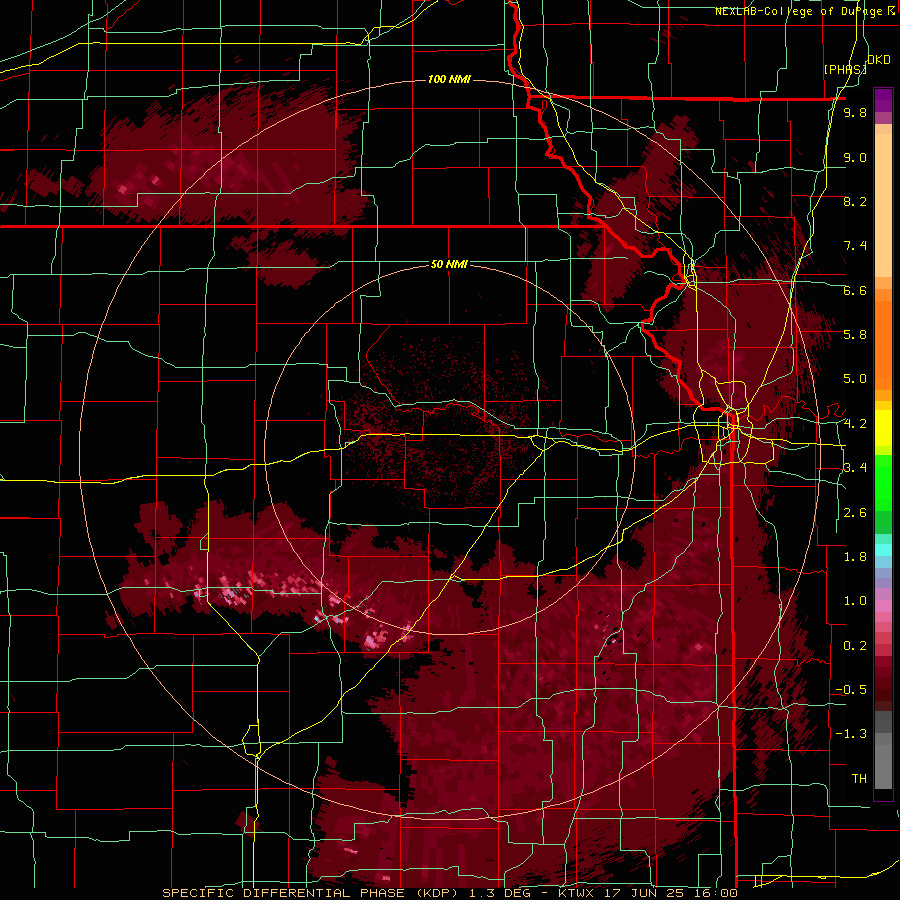The image size is (900, 900).
Task: Click the 9.8 value on the color scale
Action: [x=855, y=112]
